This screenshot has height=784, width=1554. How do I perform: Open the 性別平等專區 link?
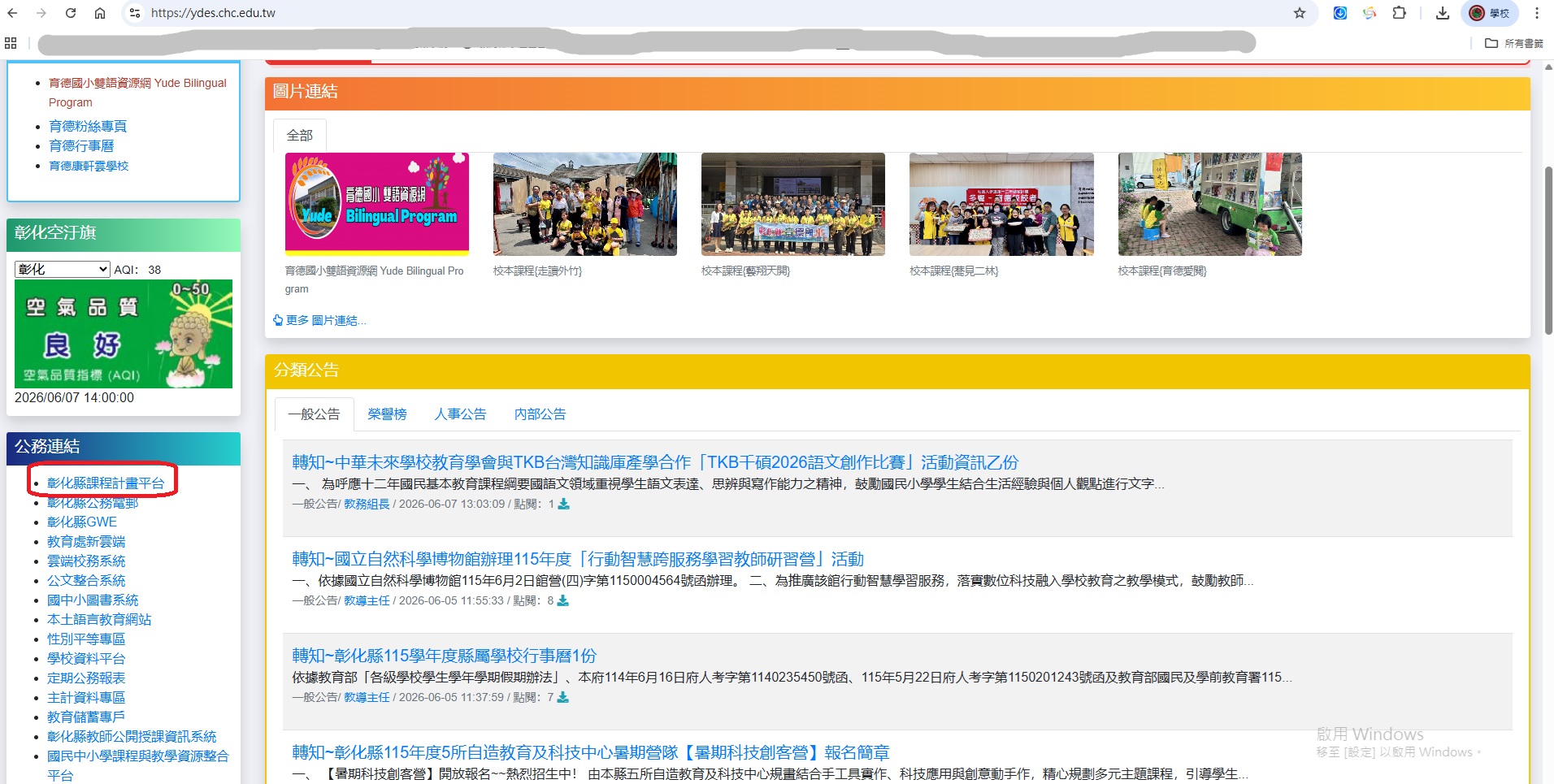(86, 639)
